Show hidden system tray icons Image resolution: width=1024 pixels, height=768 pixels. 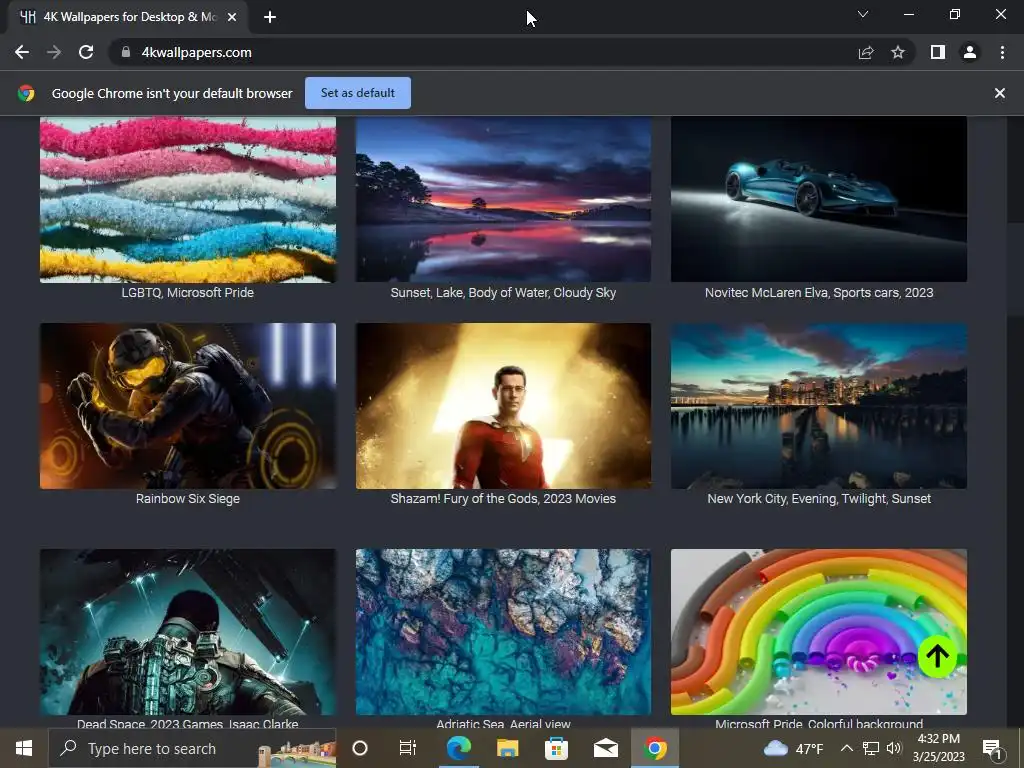[x=846, y=748]
